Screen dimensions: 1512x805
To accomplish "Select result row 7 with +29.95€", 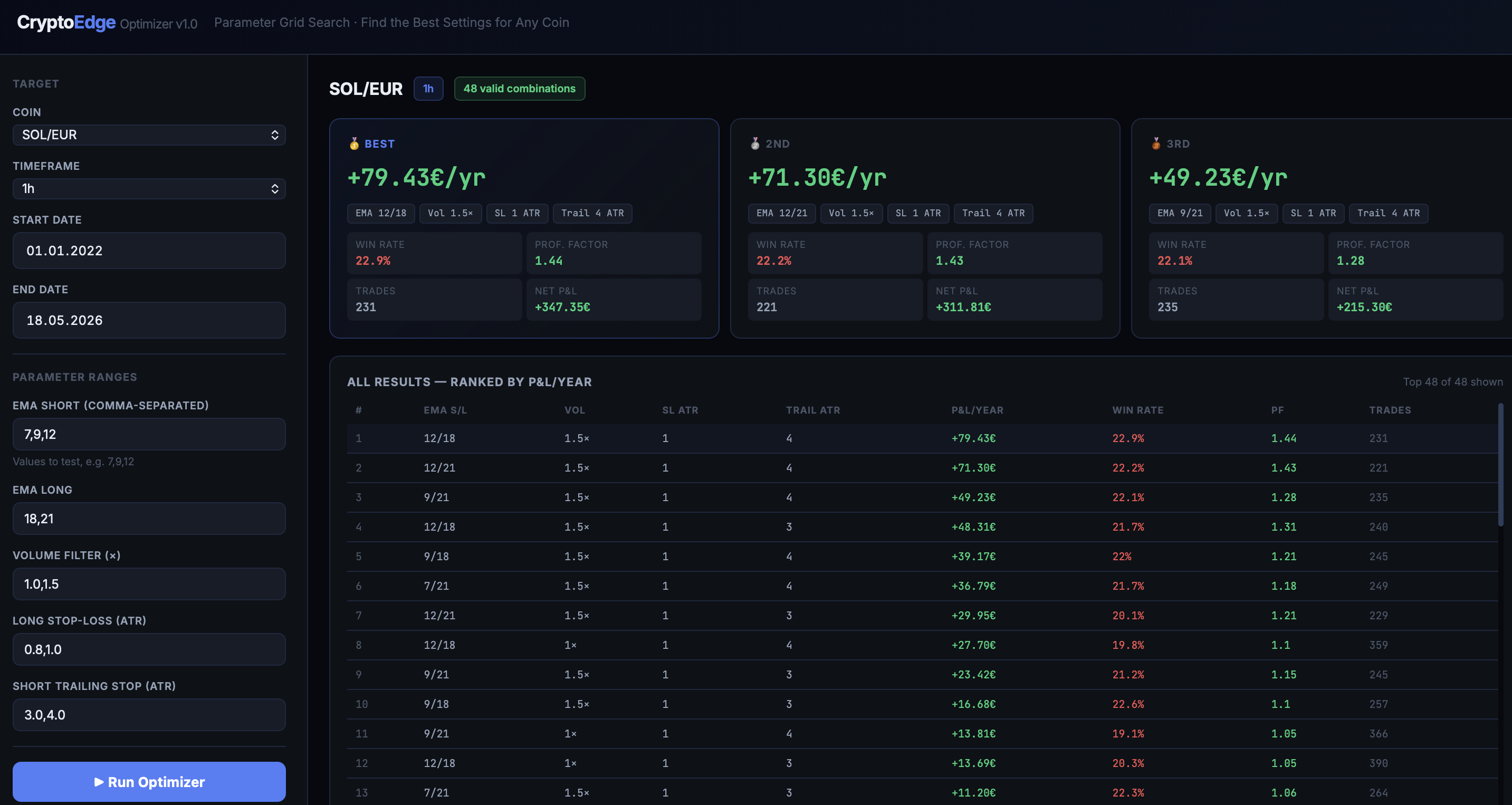I will pyautogui.click(x=922, y=616).
